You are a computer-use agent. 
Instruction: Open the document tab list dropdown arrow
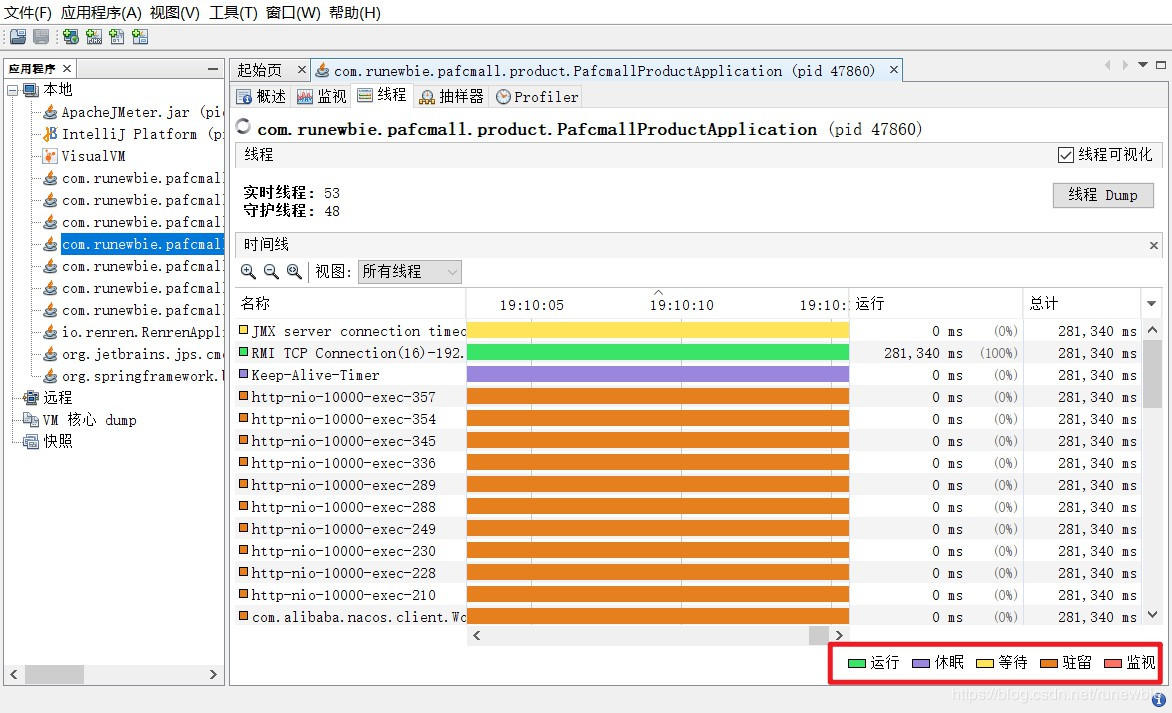pyautogui.click(x=1143, y=65)
